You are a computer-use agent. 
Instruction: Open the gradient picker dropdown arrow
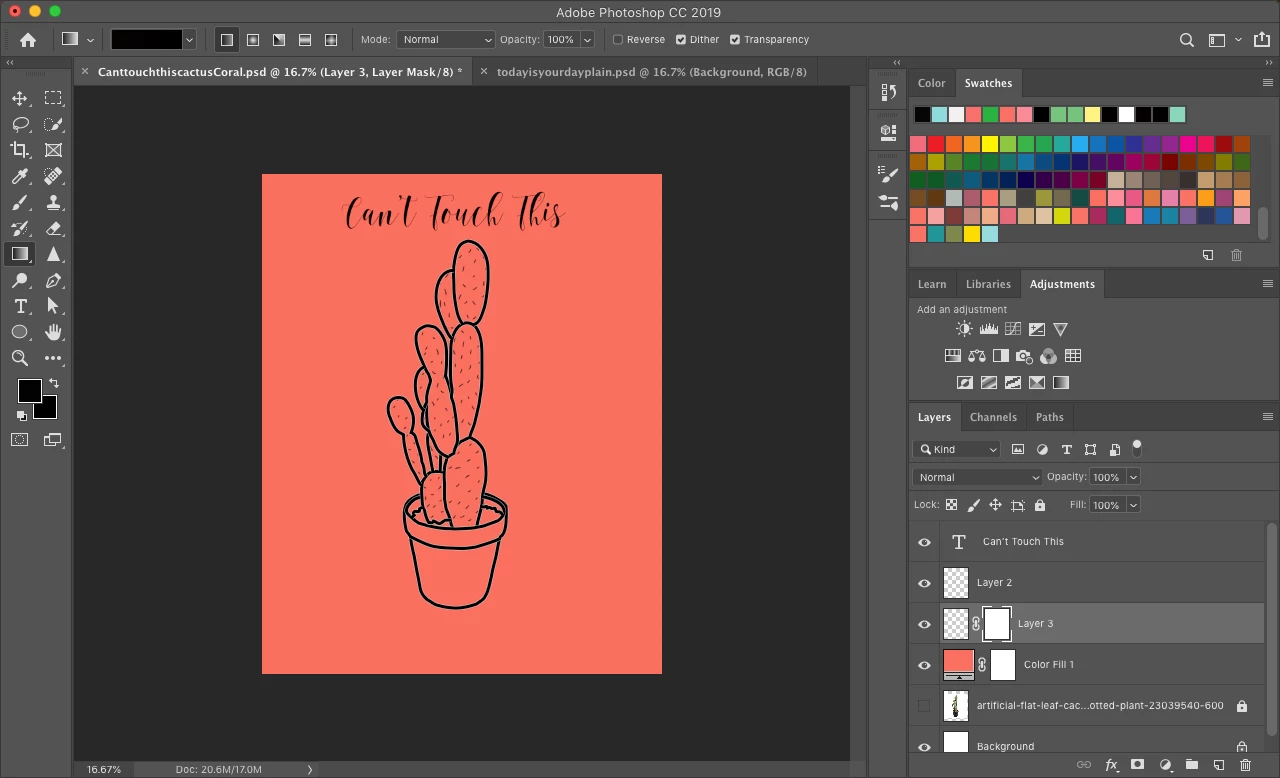189,40
